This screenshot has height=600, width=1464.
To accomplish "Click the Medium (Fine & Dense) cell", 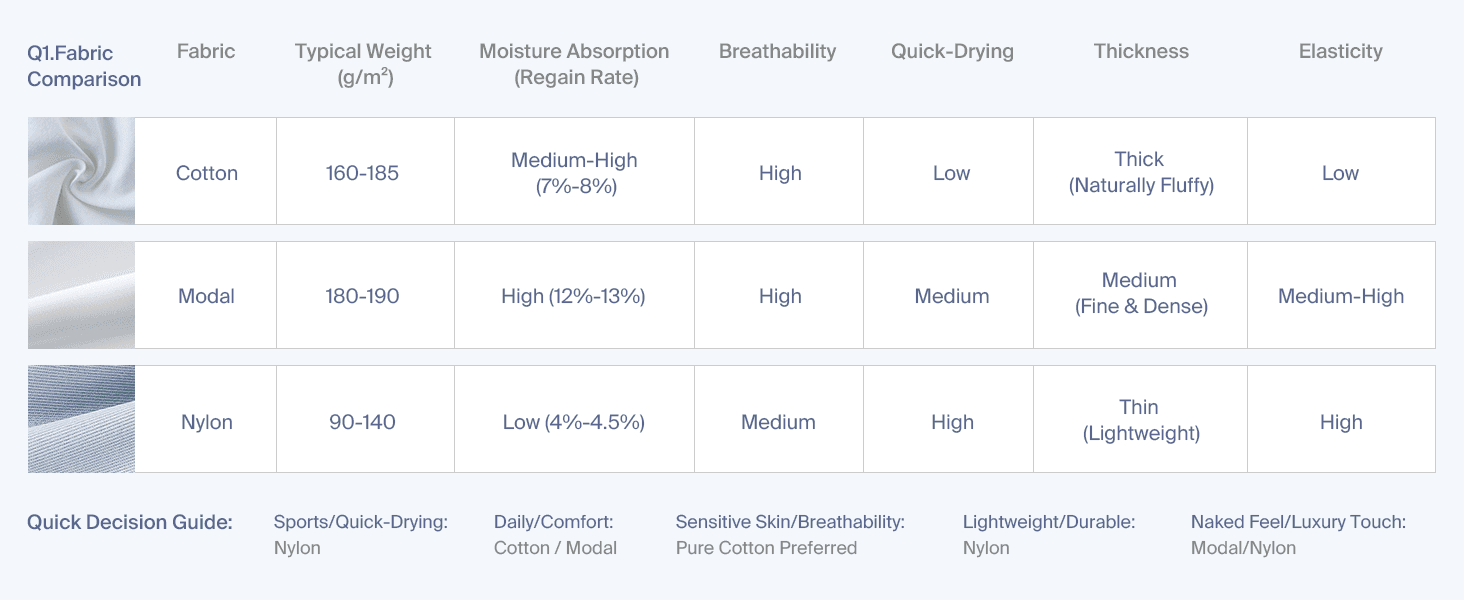I will pyautogui.click(x=1140, y=295).
